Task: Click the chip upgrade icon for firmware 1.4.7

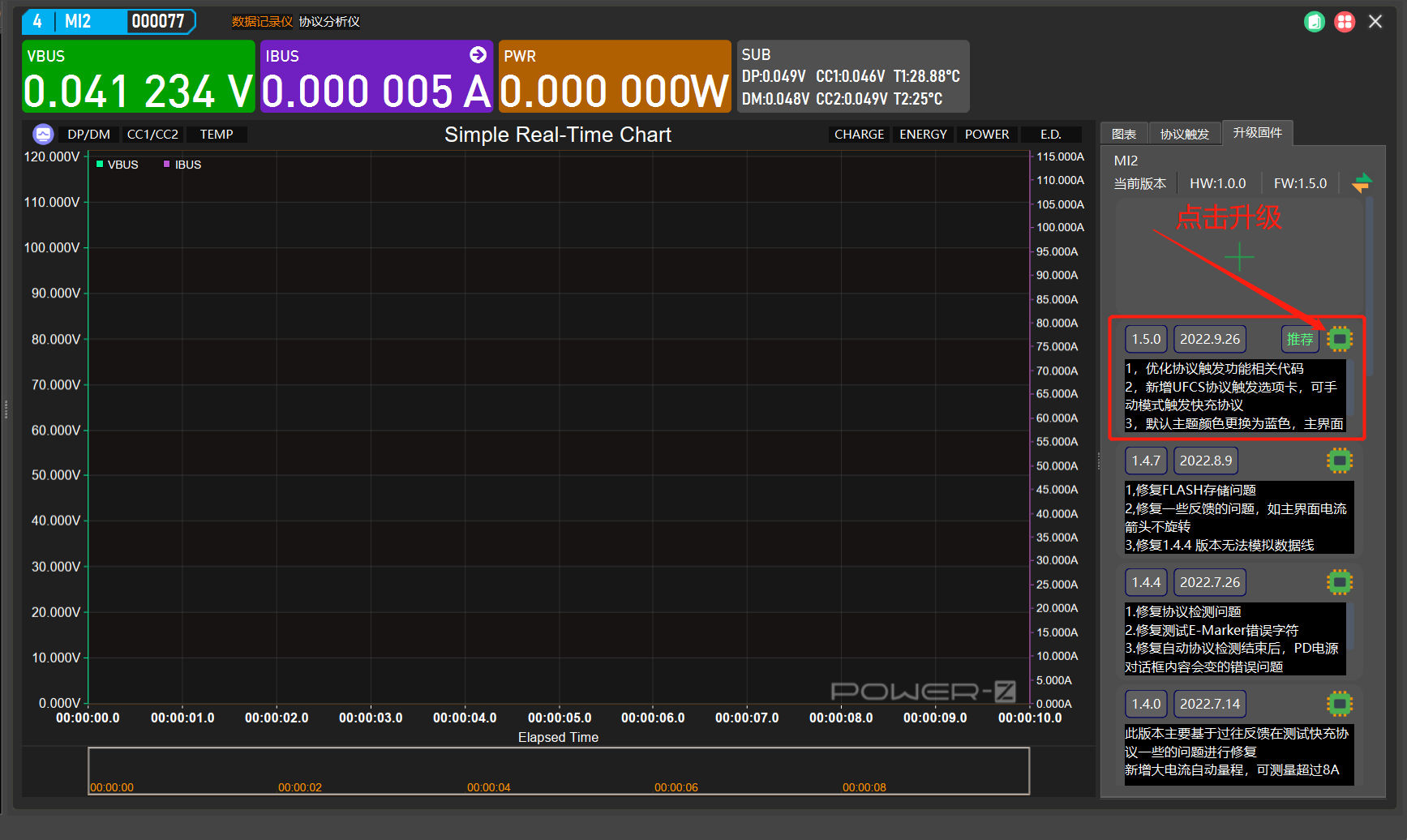Action: [x=1340, y=461]
